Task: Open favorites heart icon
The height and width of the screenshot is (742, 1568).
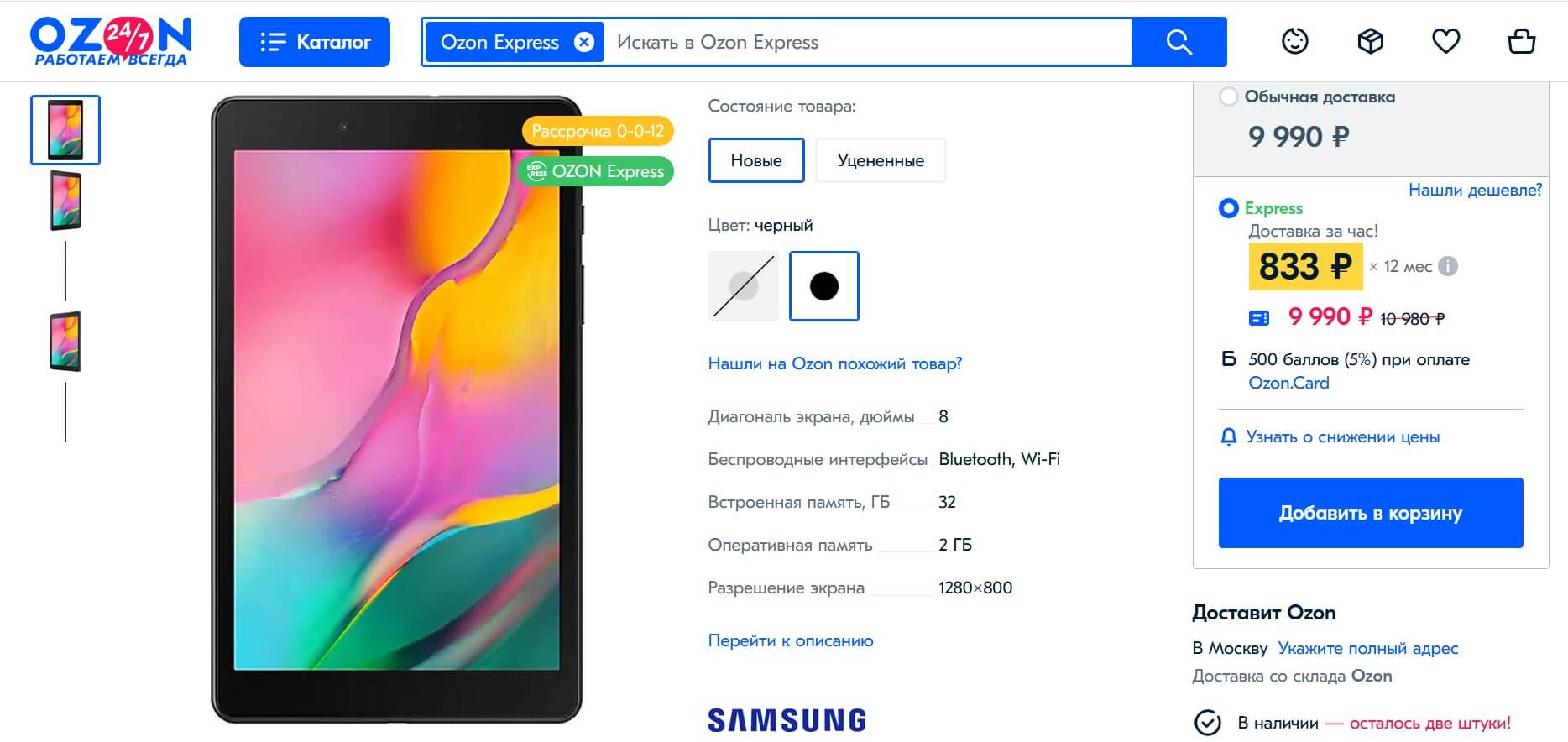Action: click(x=1446, y=41)
